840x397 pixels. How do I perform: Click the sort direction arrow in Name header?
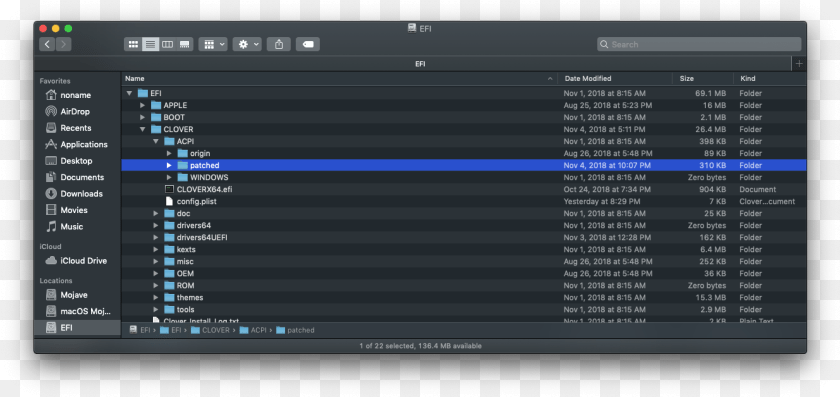click(x=550, y=79)
